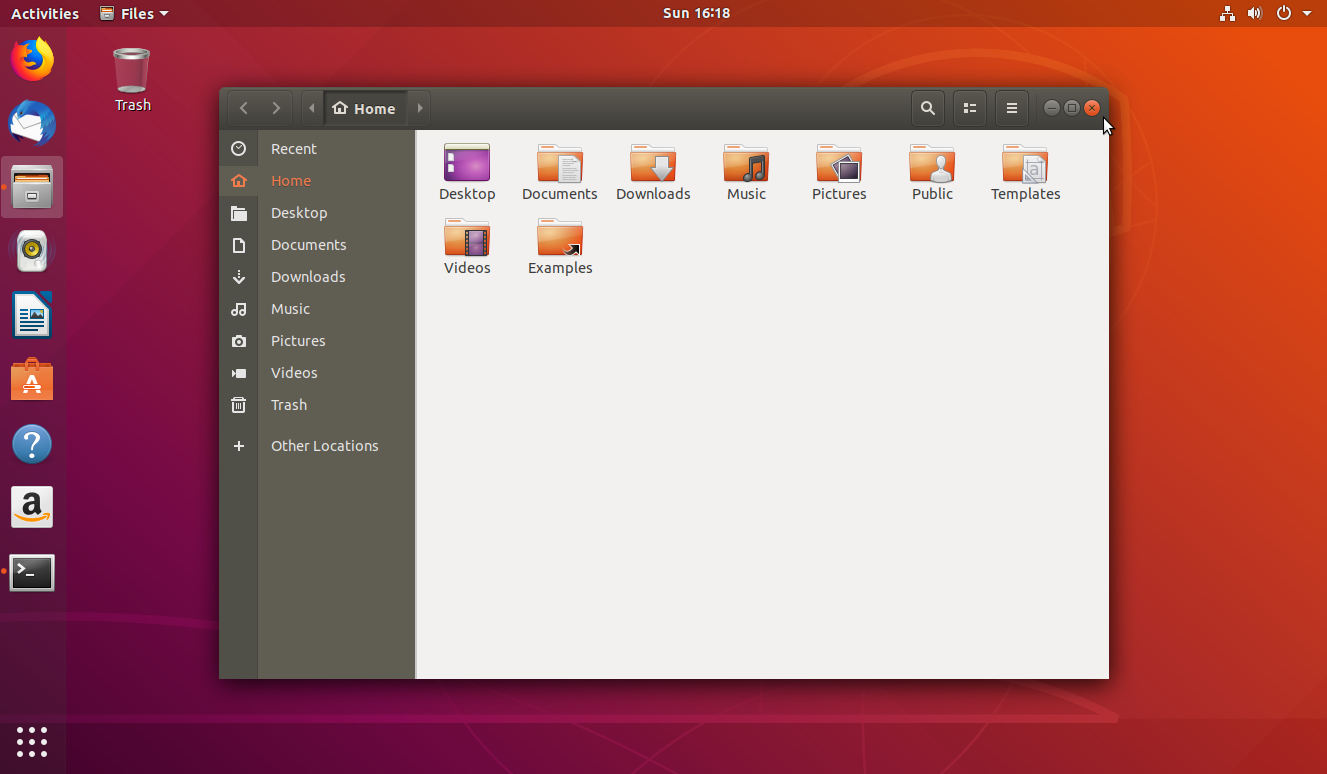Viewport: 1327px width, 774px height.
Task: Open Ubuntu Software from the dock
Action: (x=32, y=379)
